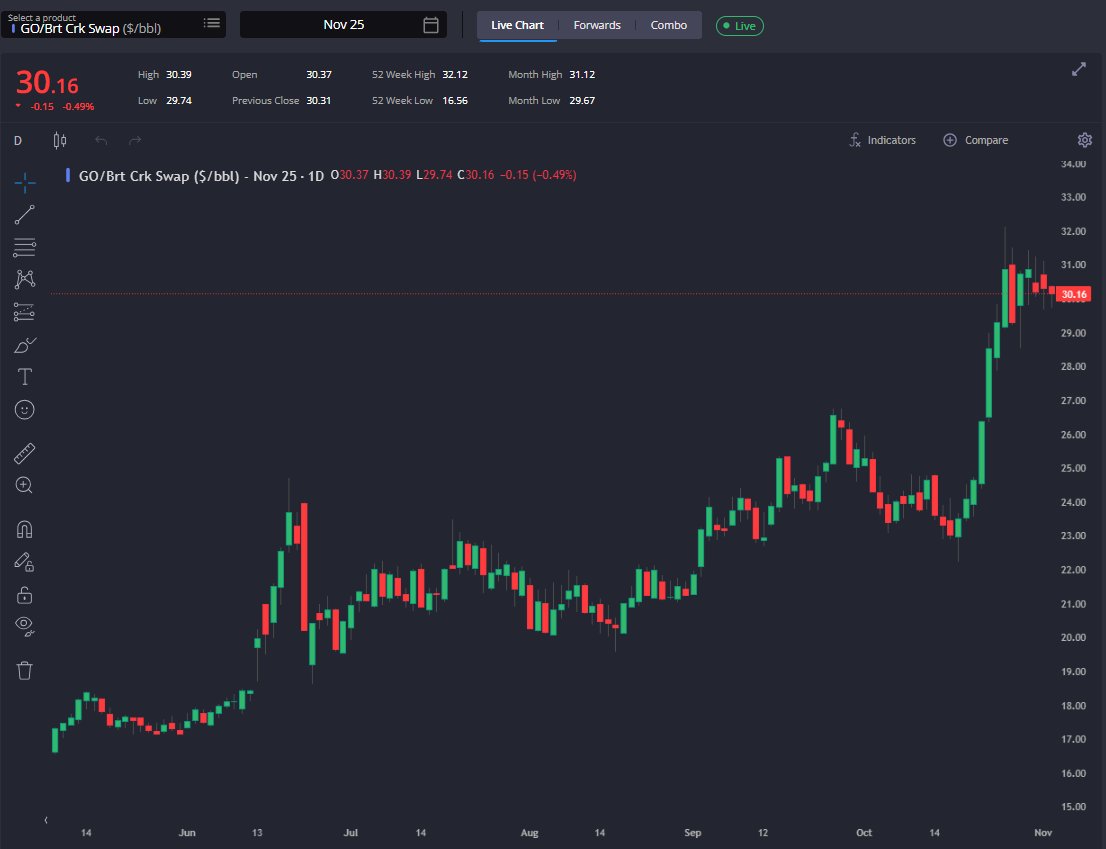Toggle the magnet snap mode
Viewport: 1106px width, 849px height.
[x=25, y=529]
